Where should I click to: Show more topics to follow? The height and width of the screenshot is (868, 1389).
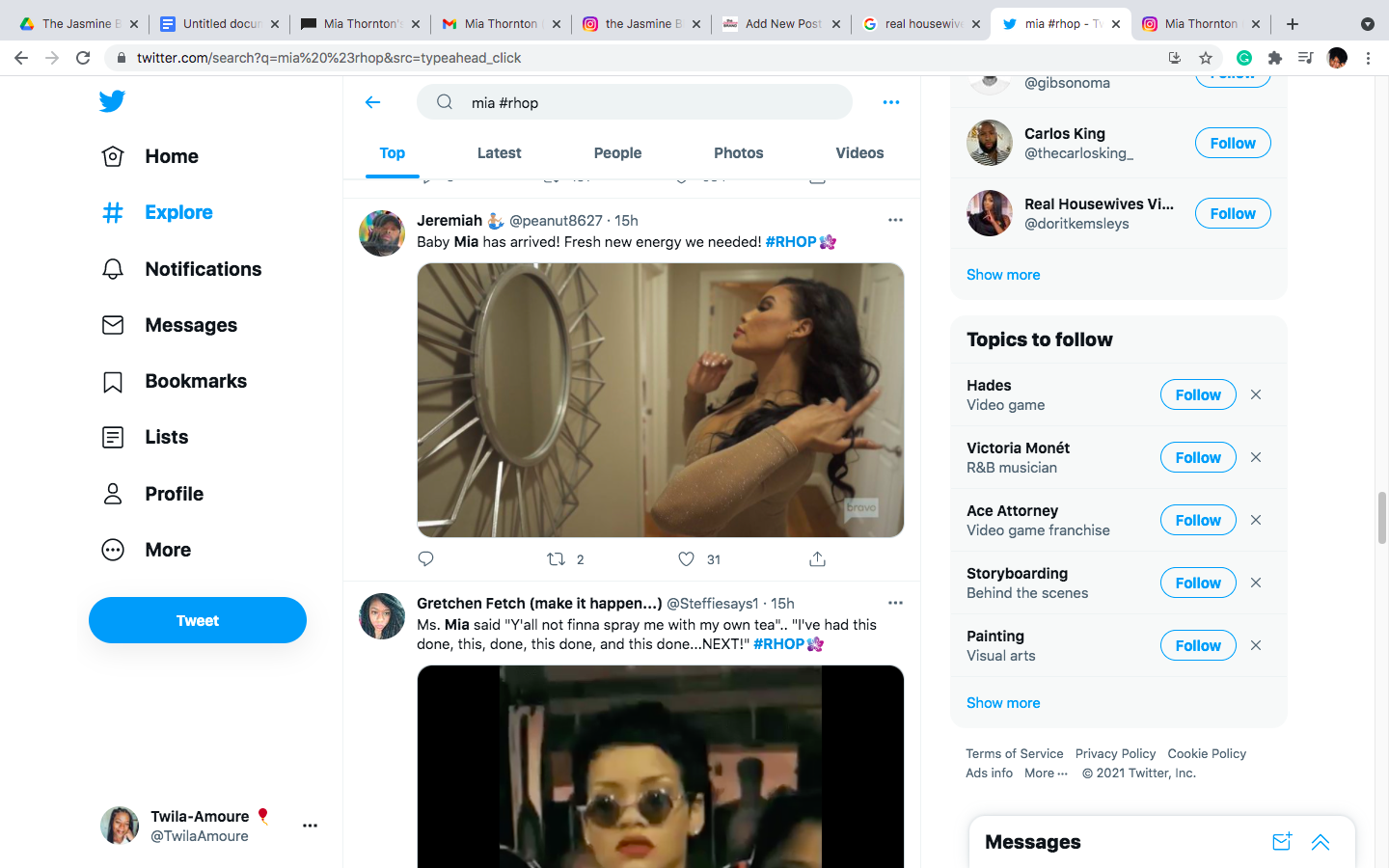click(1003, 703)
